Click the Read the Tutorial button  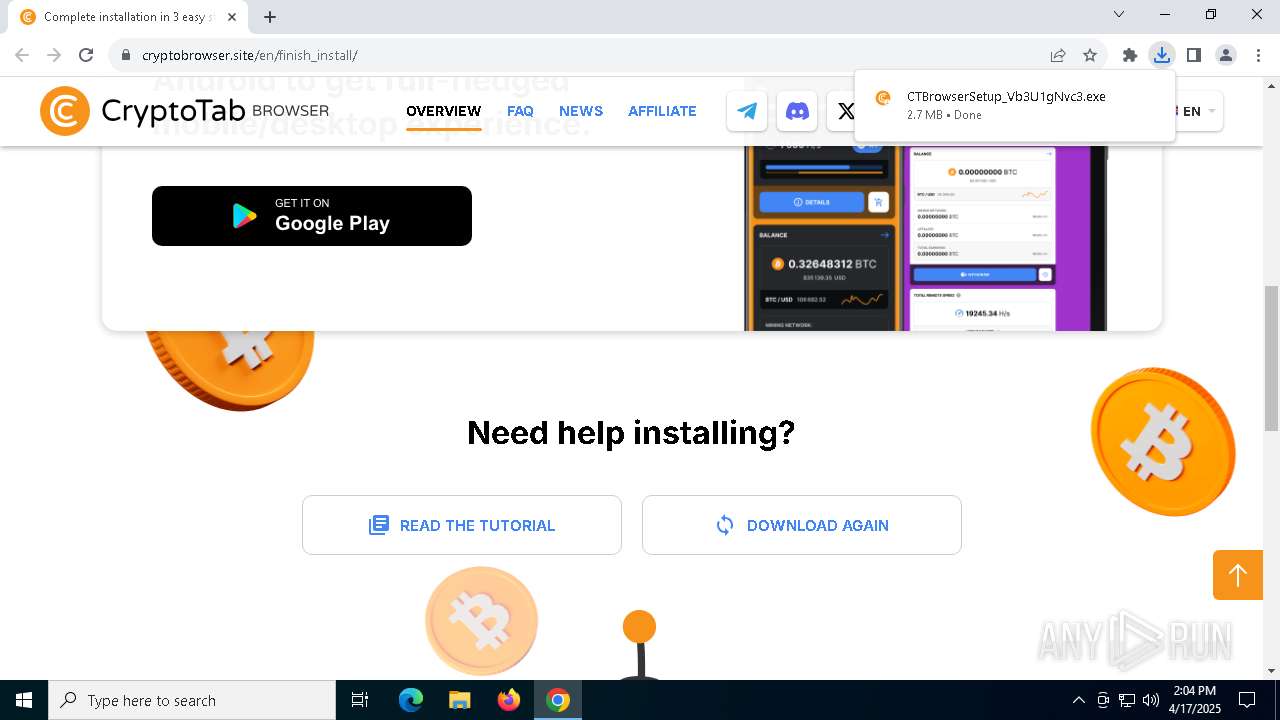462,525
